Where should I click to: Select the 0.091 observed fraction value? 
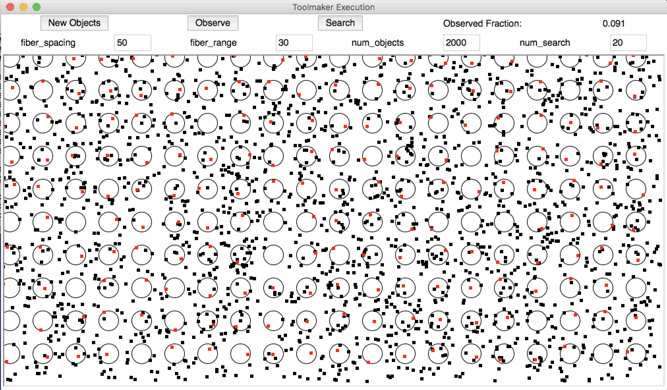[614, 24]
